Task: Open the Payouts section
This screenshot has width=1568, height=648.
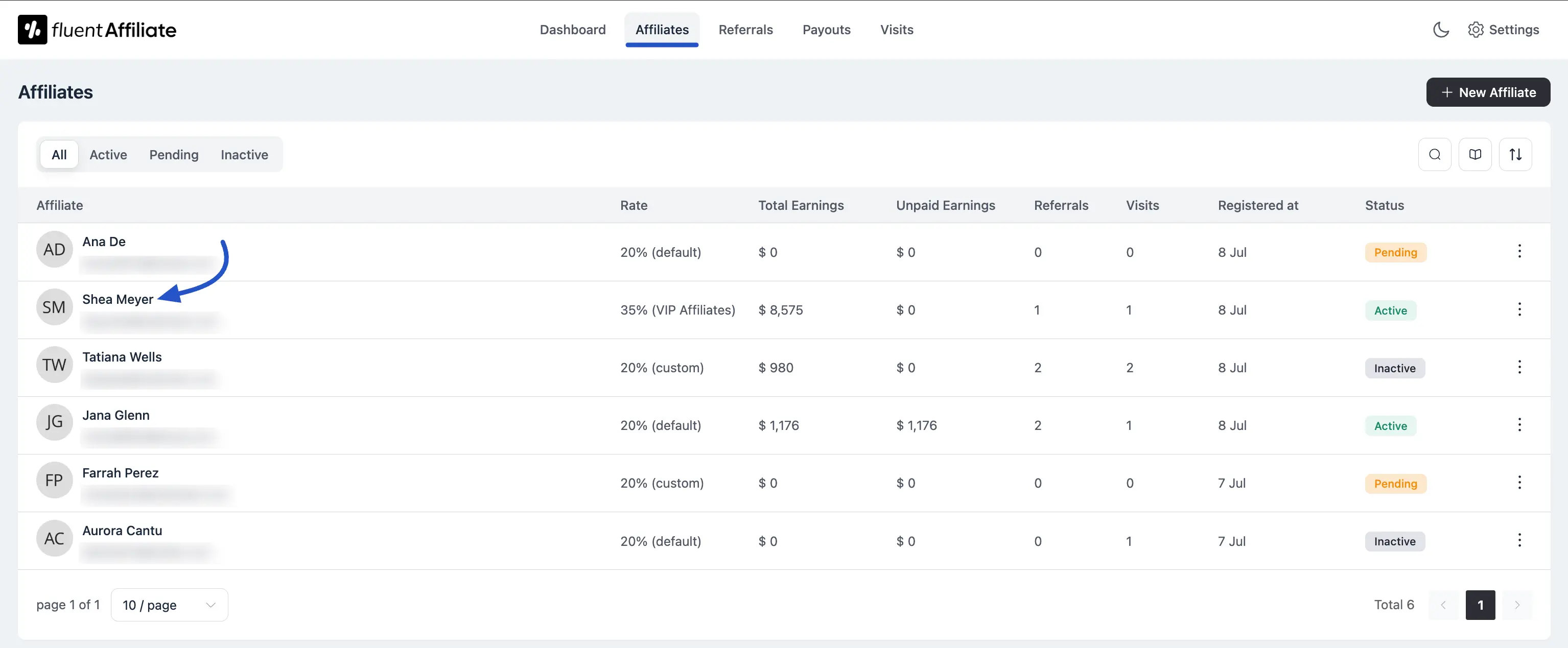Action: click(826, 29)
